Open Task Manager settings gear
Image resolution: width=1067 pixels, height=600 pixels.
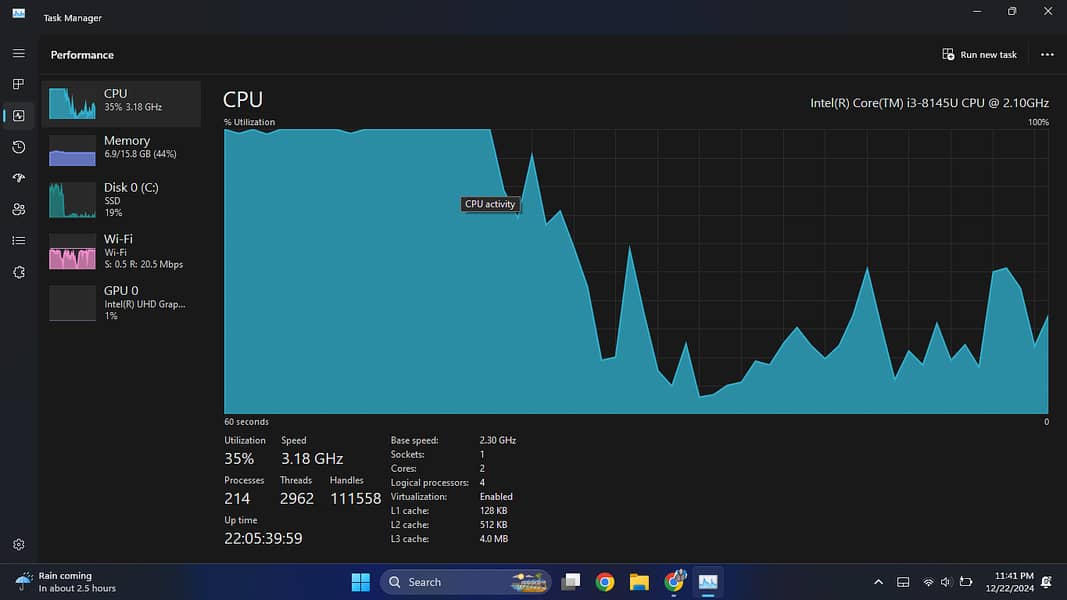click(x=18, y=545)
